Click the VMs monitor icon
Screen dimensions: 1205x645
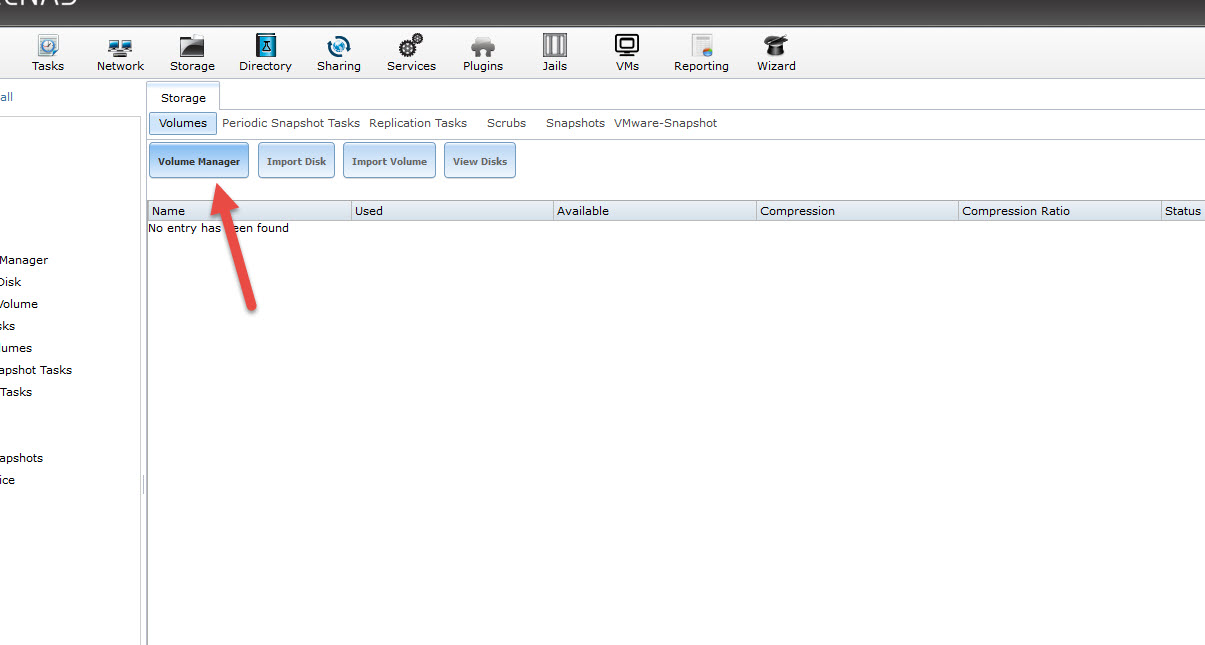click(x=627, y=47)
